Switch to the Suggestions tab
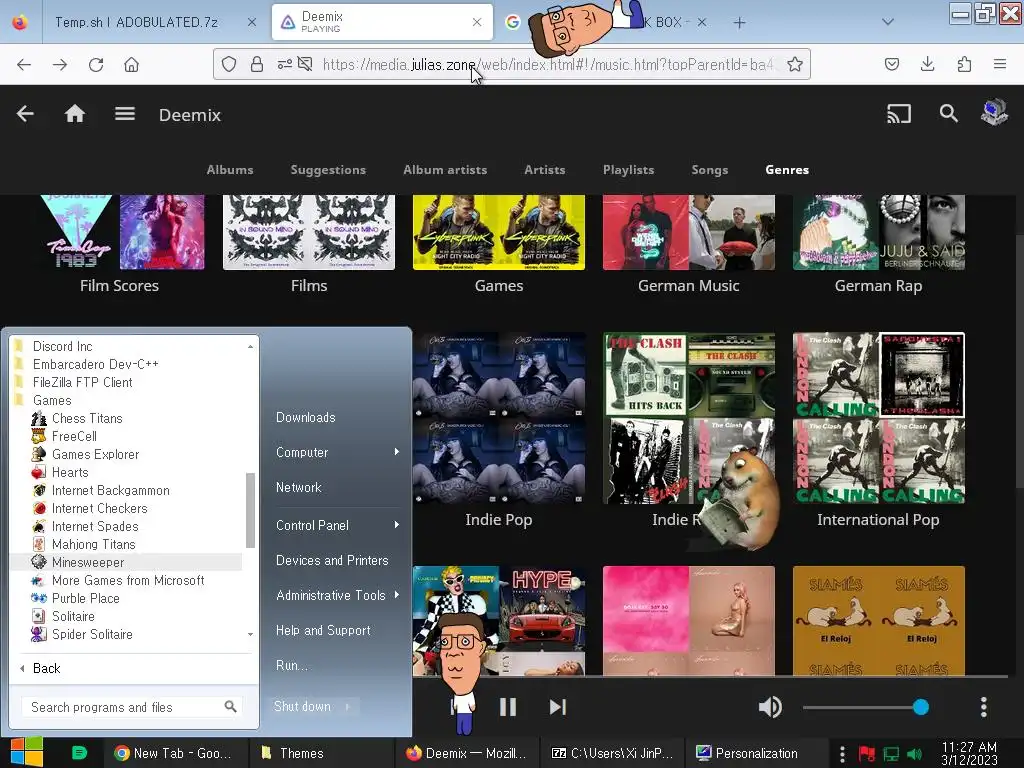This screenshot has height=768, width=1024. pyautogui.click(x=328, y=170)
